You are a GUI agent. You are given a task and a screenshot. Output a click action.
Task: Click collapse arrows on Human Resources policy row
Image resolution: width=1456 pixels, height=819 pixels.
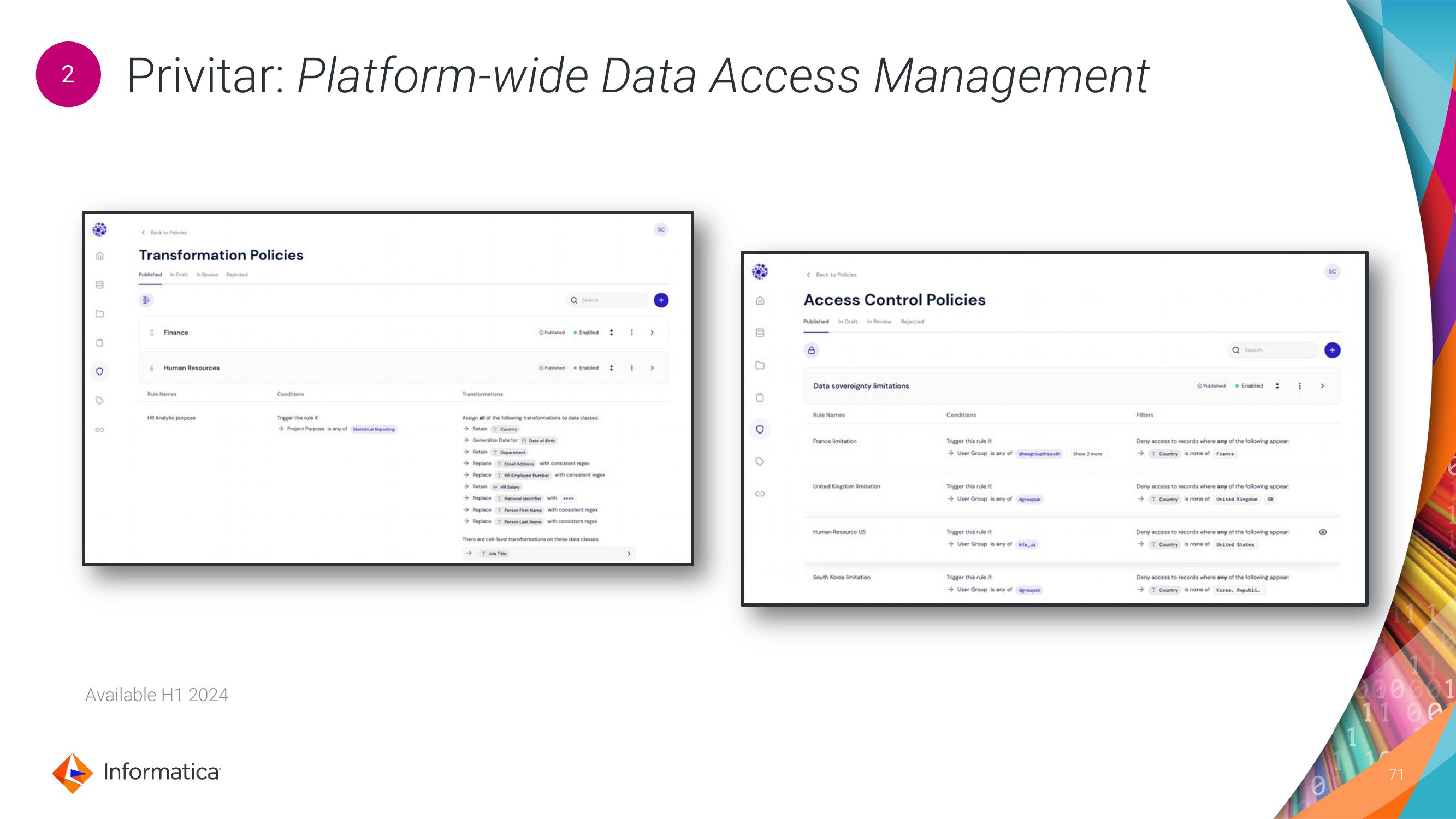611,368
